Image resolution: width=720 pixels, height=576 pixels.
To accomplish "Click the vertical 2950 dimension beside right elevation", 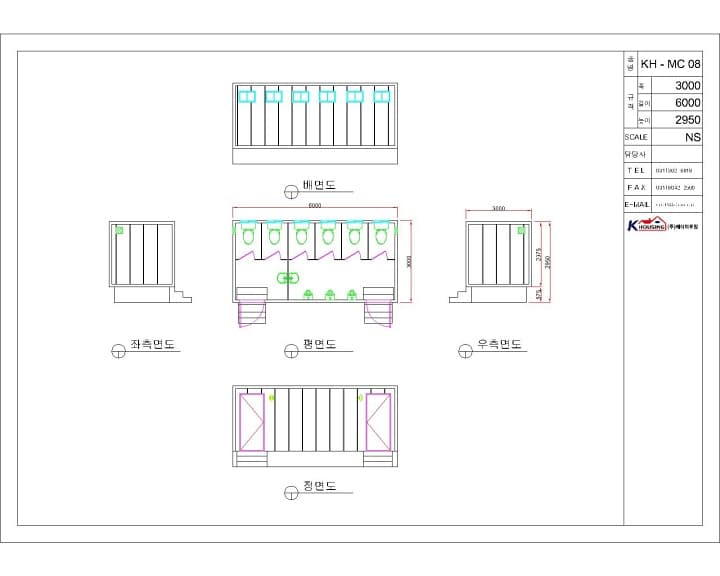I will point(547,262).
